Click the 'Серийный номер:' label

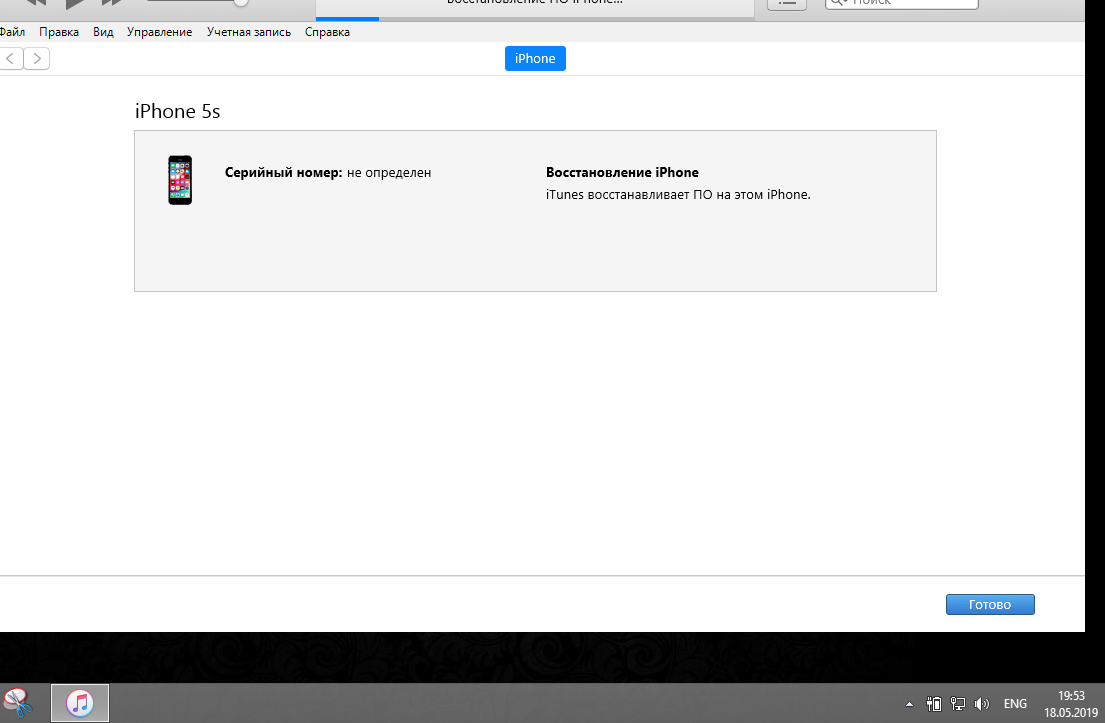click(x=283, y=173)
